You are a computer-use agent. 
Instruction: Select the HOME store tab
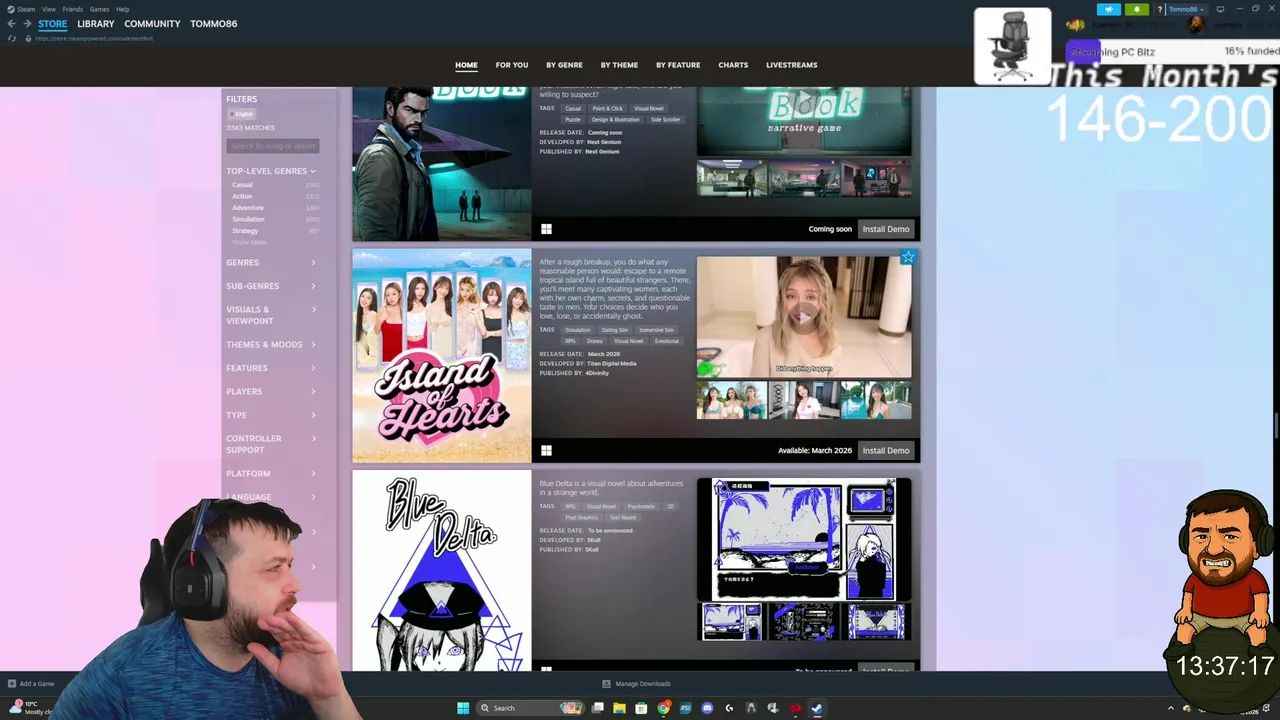466,65
